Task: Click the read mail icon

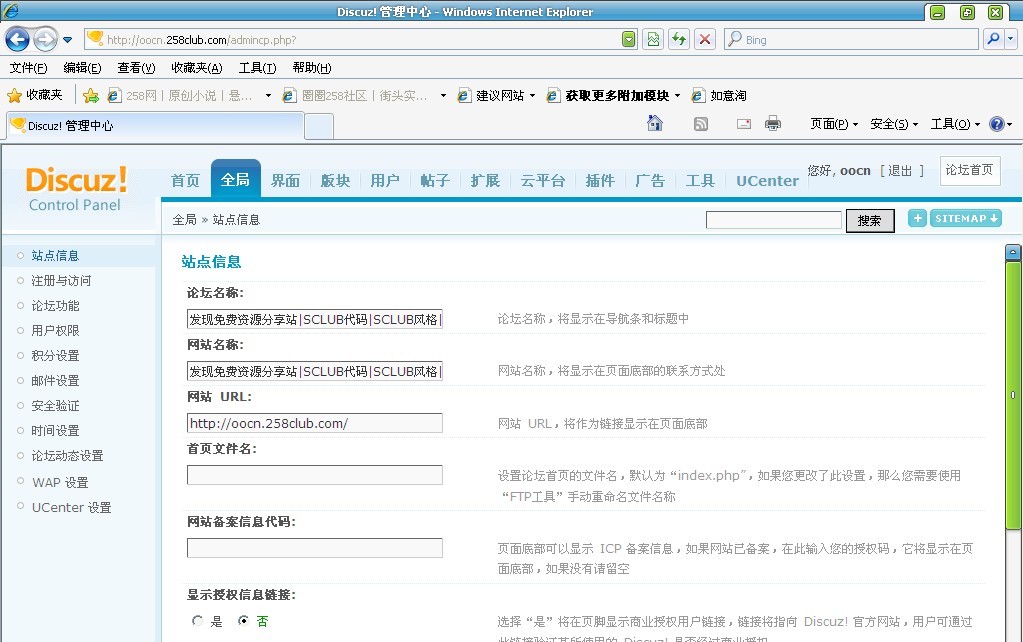Action: pos(744,123)
